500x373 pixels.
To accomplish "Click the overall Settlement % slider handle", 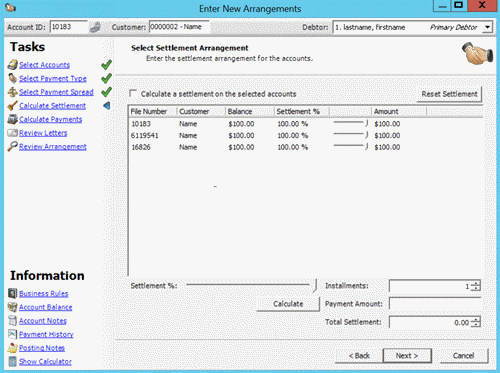I will 315,285.
